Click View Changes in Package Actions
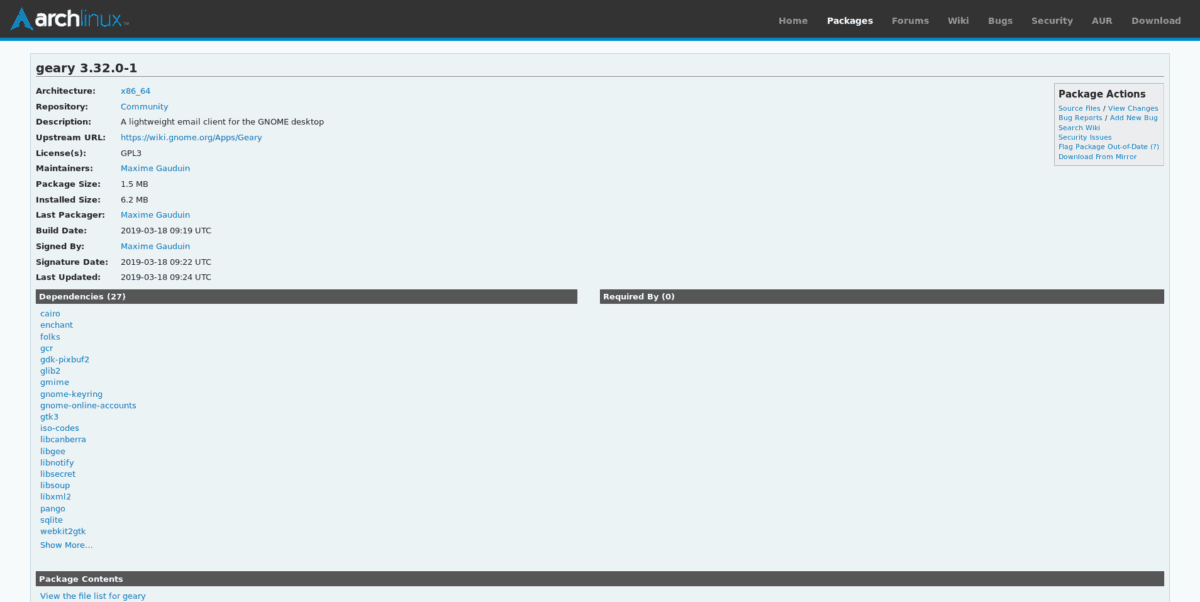Image resolution: width=1200 pixels, height=602 pixels. tap(1132, 108)
